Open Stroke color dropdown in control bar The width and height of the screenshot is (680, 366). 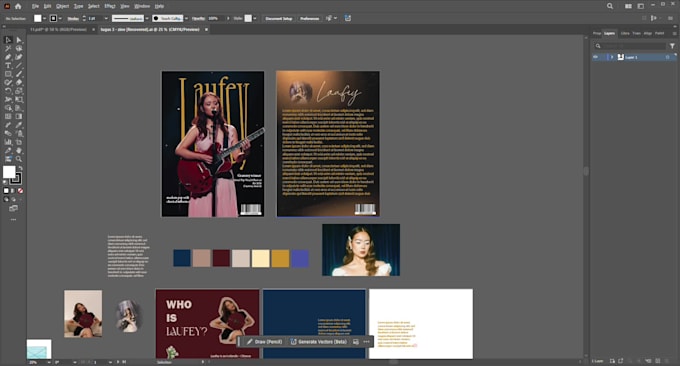click(x=60, y=19)
